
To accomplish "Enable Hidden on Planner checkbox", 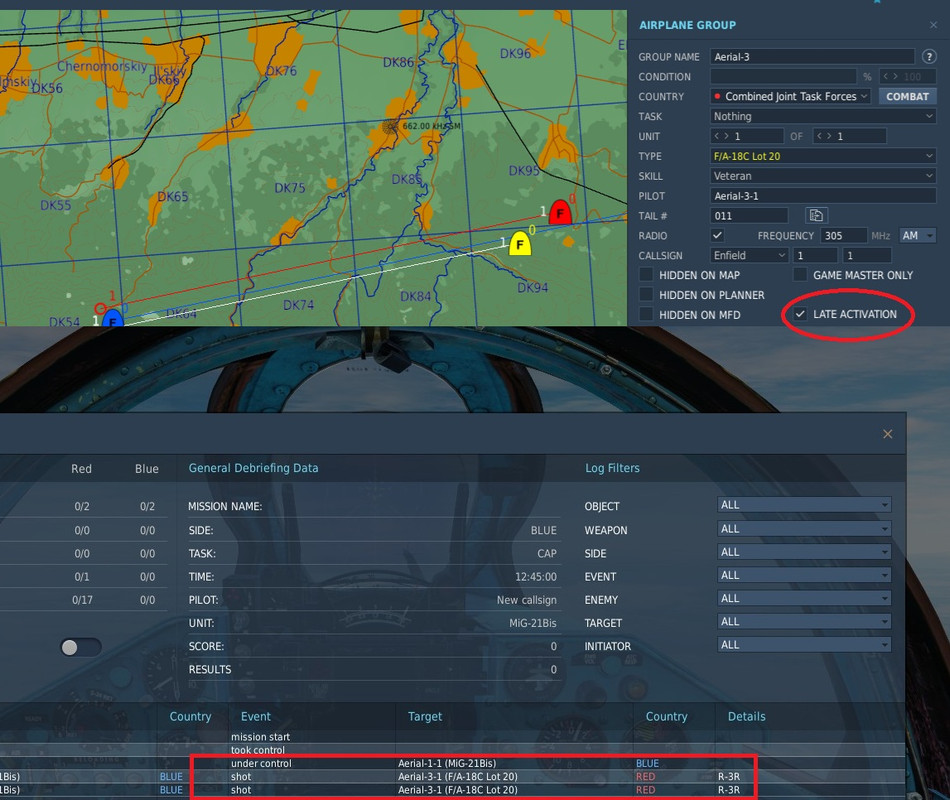I will [x=646, y=295].
